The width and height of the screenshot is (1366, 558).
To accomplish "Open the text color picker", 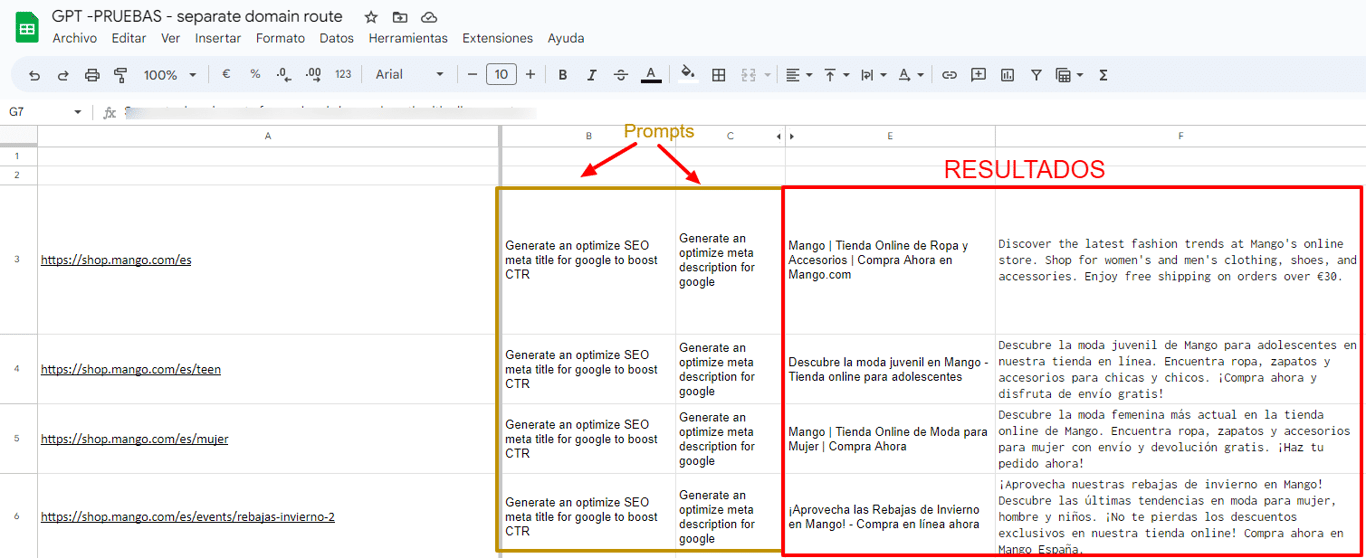I will click(x=650, y=75).
